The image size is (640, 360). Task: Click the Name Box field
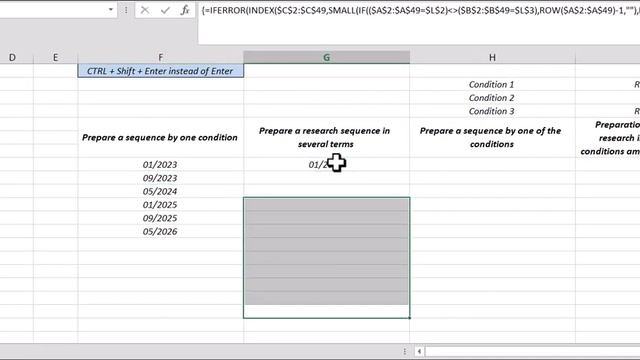(52, 10)
